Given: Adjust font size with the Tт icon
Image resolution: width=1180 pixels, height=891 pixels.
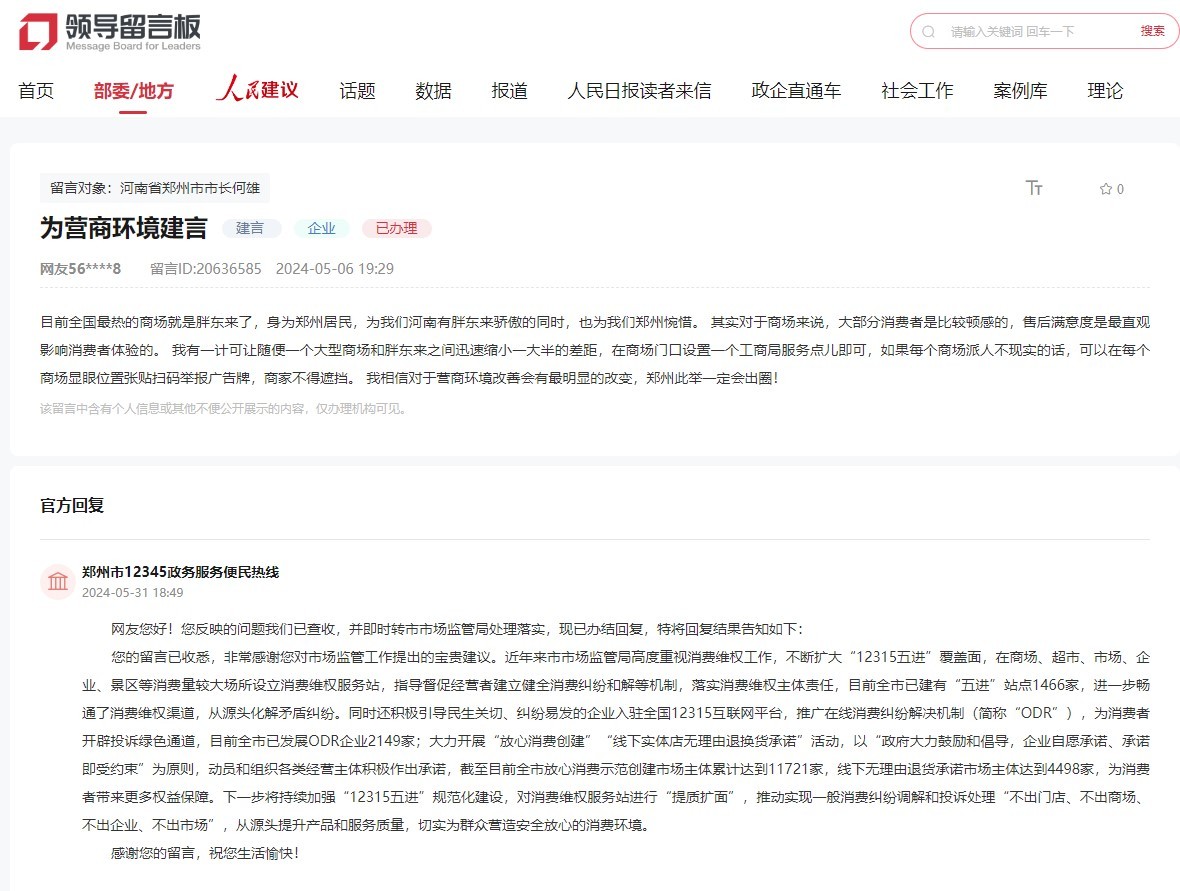Looking at the screenshot, I should coord(1034,188).
